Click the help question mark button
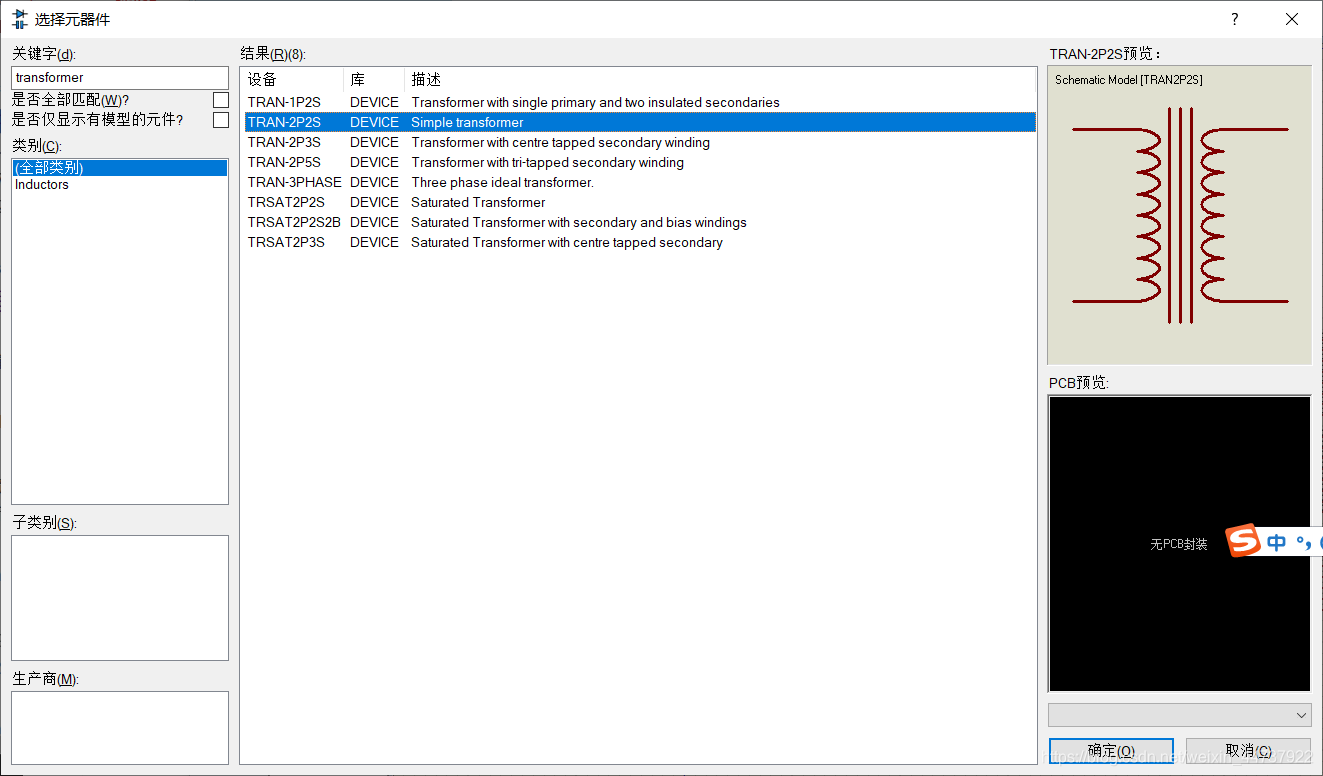 point(1234,19)
